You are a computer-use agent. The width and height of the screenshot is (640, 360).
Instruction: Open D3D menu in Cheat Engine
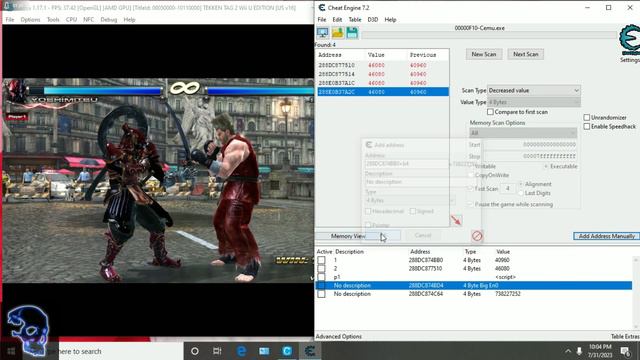[x=373, y=20]
